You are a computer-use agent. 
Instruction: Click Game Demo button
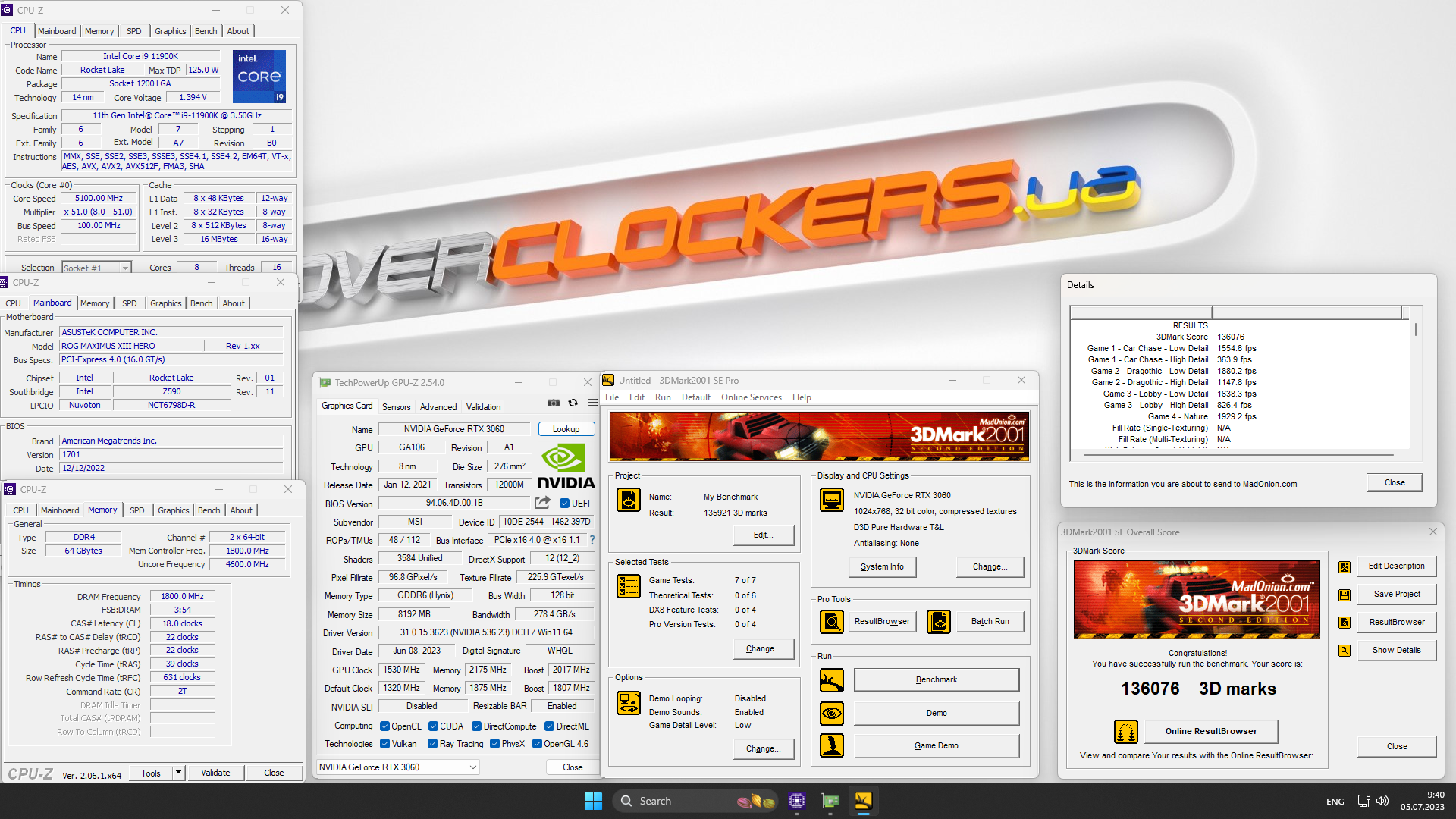click(936, 745)
